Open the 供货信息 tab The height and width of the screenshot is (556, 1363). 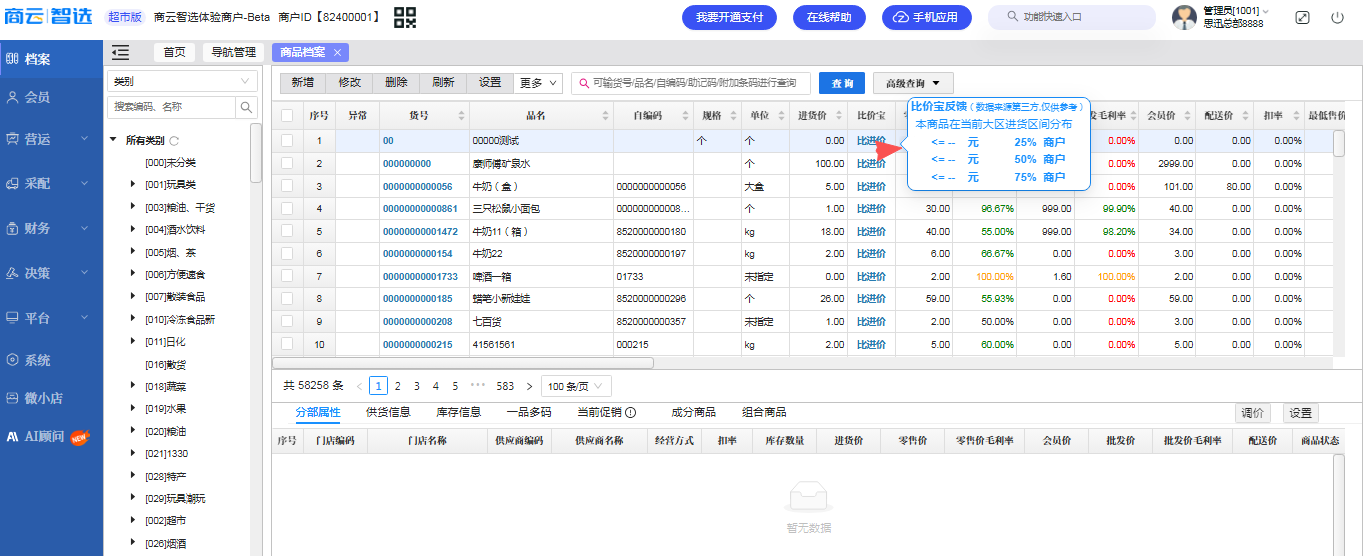point(388,412)
